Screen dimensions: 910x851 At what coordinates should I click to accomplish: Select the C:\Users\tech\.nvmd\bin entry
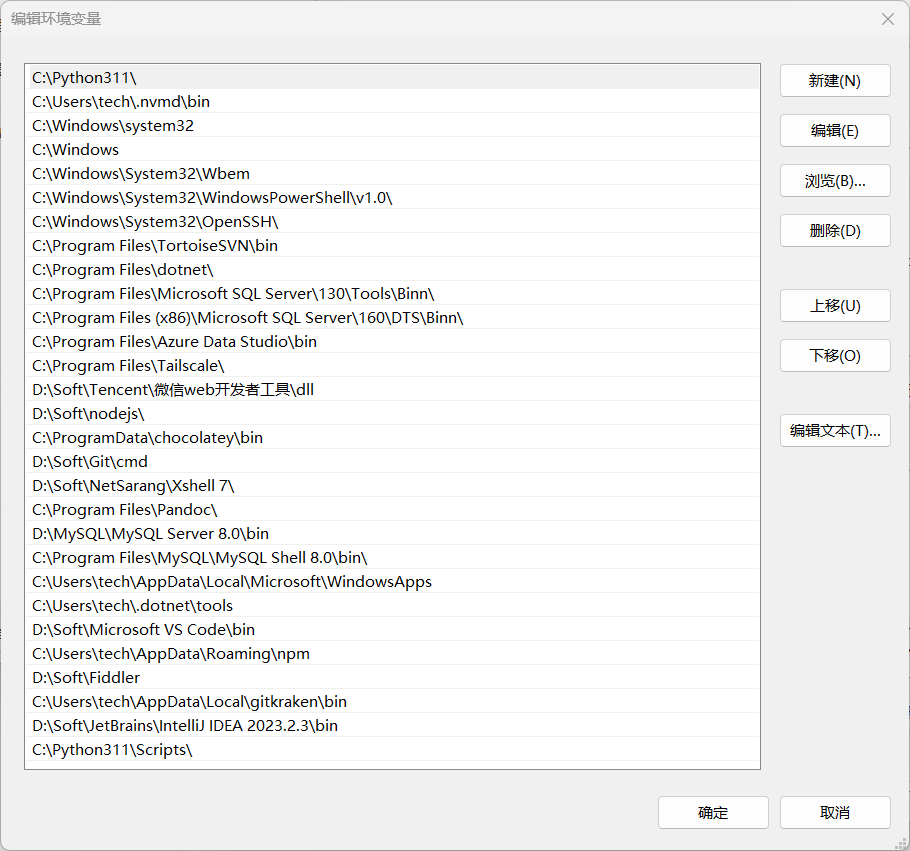click(x=392, y=101)
